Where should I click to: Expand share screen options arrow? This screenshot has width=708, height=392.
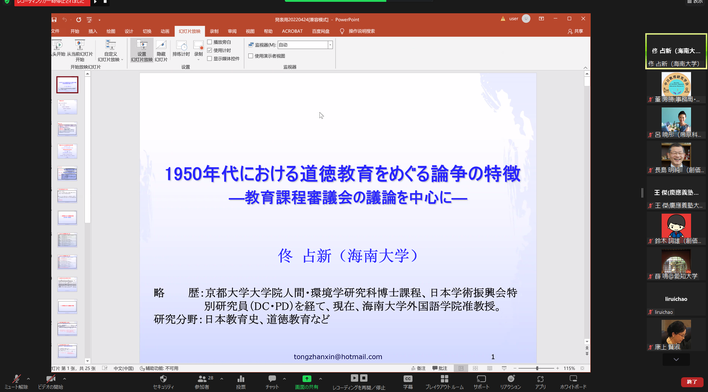pyautogui.click(x=321, y=379)
